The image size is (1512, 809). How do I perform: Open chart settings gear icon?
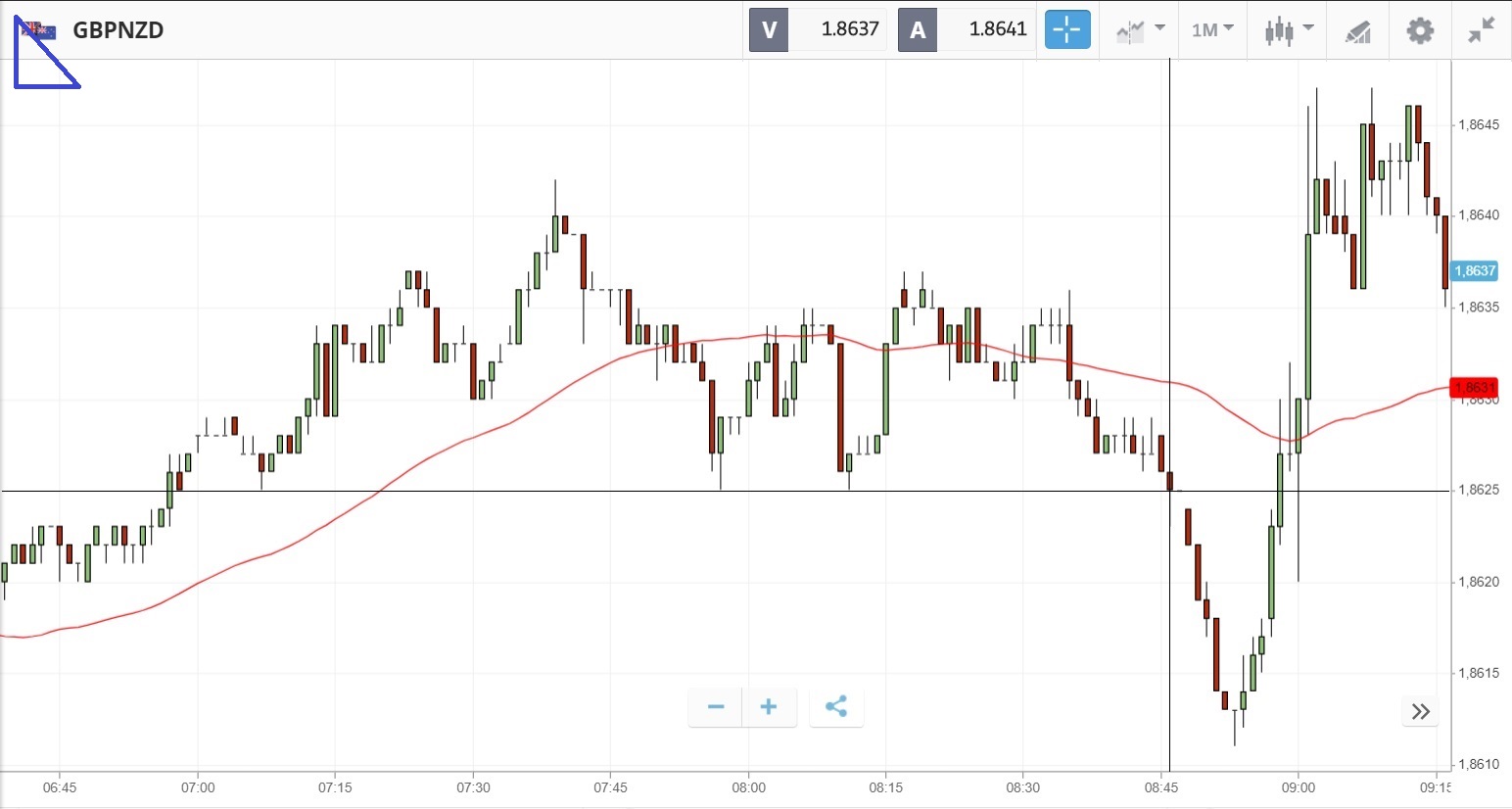[x=1419, y=30]
